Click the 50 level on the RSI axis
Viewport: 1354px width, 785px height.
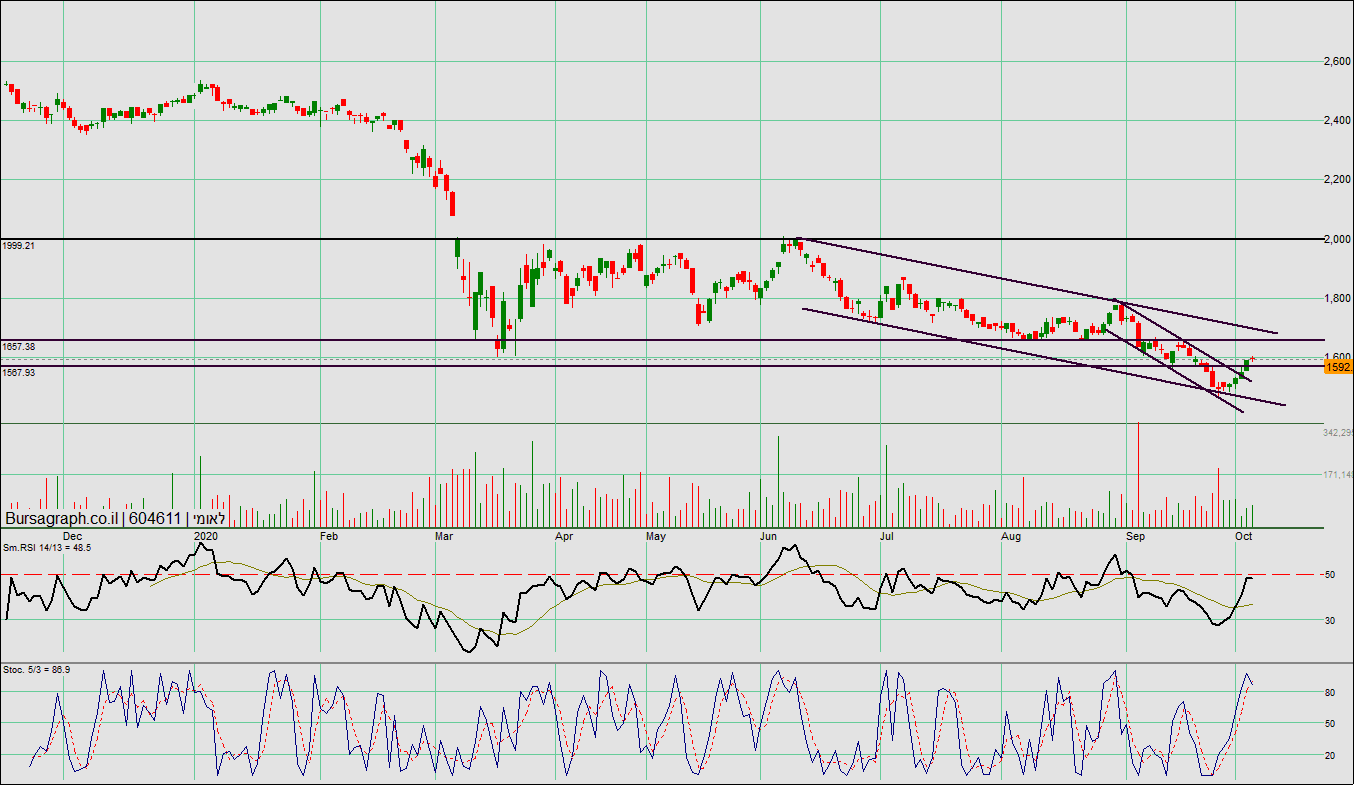[1330, 575]
